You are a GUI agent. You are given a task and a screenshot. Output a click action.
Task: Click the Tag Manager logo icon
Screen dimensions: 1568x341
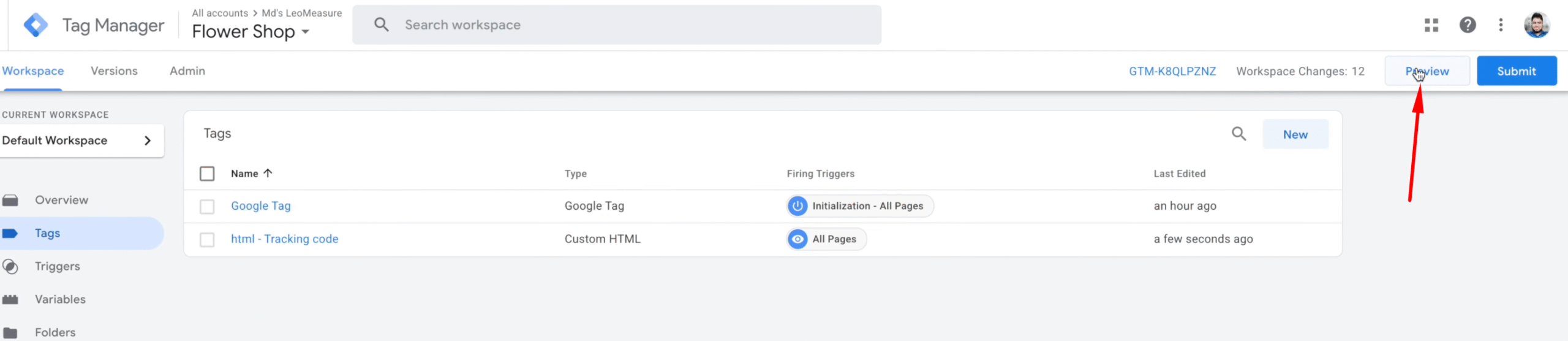(x=36, y=25)
